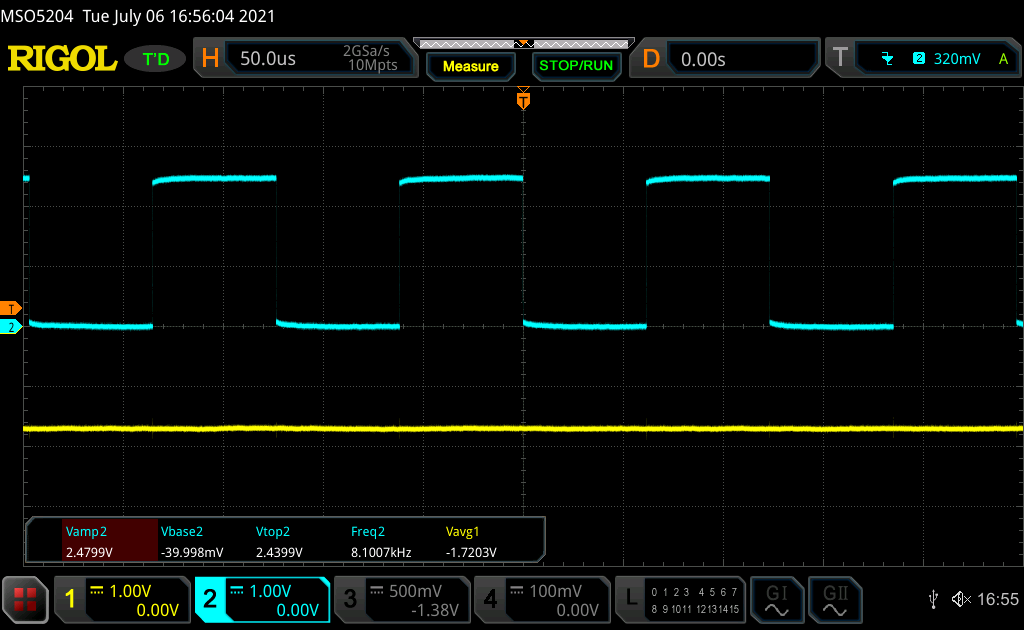Viewport: 1024px width, 630px height.
Task: Click channel 1 0.00V offset value
Action: click(157, 610)
